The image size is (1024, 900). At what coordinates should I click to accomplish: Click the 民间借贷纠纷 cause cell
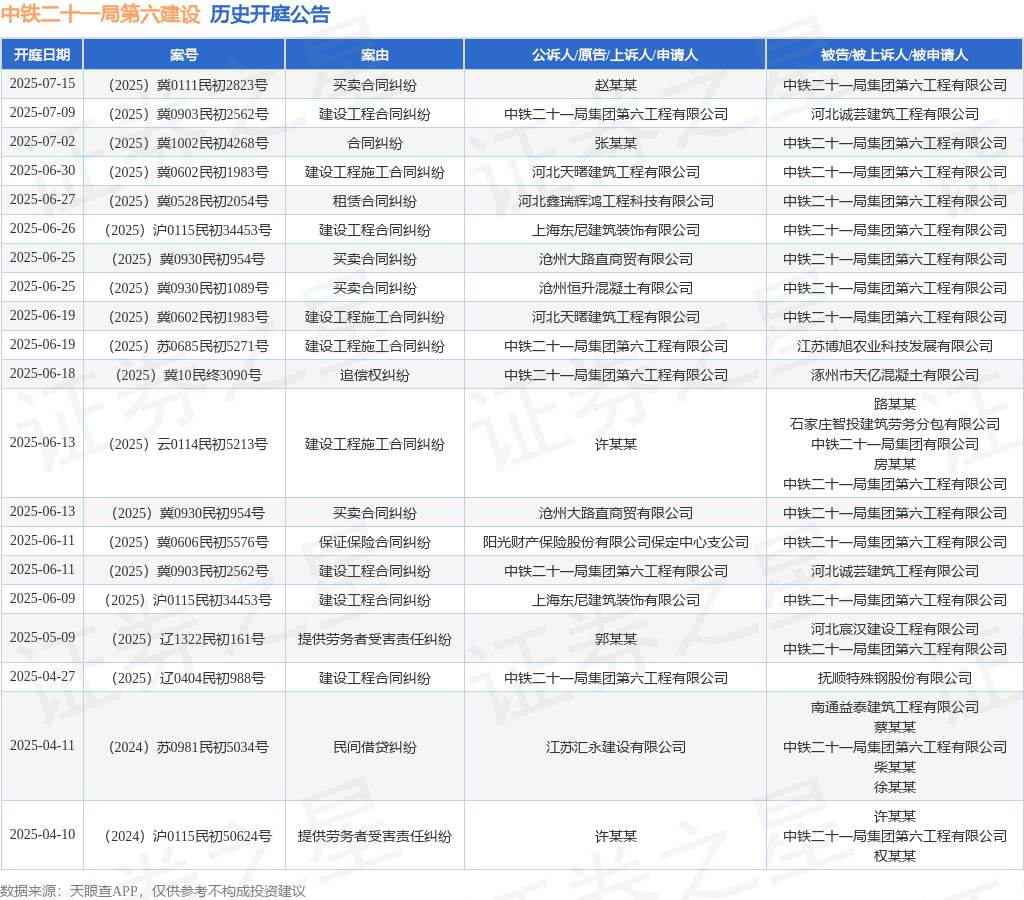tap(374, 747)
